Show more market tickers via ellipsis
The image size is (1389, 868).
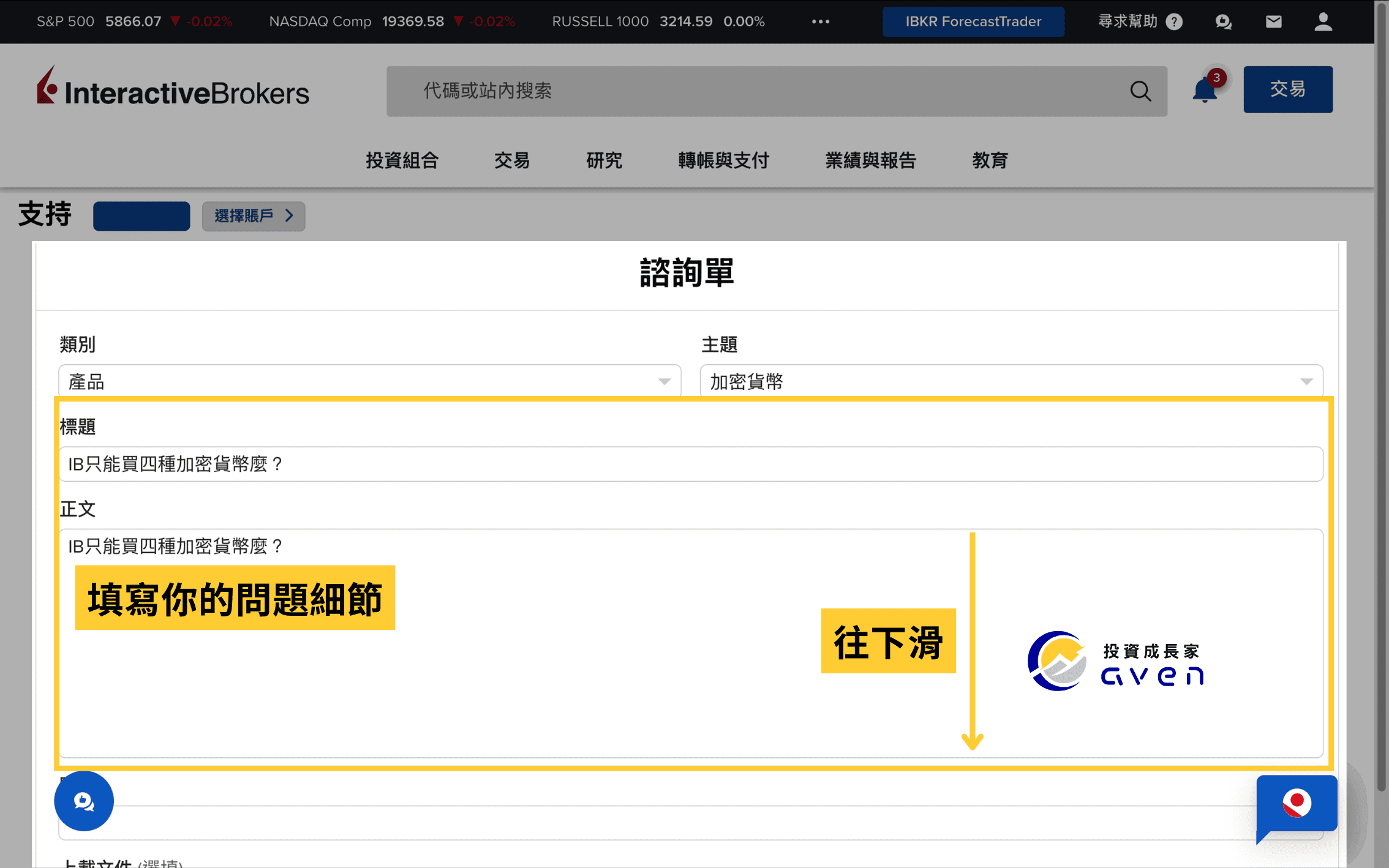(821, 21)
